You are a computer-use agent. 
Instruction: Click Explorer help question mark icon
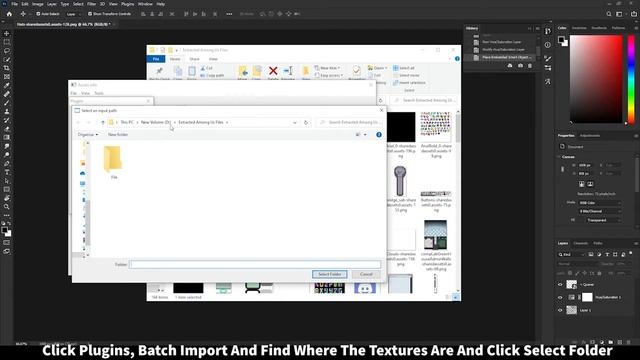coord(457,59)
